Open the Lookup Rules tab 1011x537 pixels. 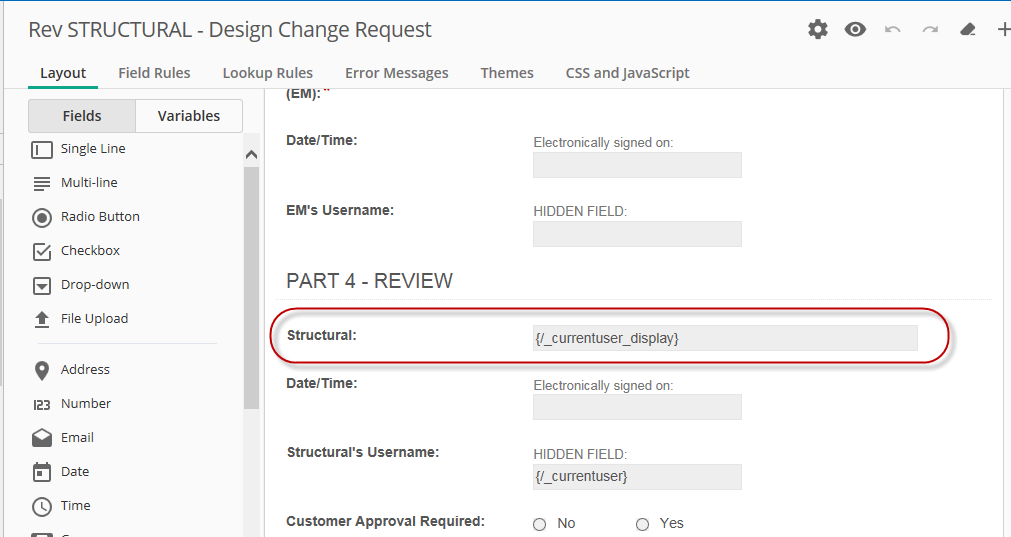click(x=268, y=73)
